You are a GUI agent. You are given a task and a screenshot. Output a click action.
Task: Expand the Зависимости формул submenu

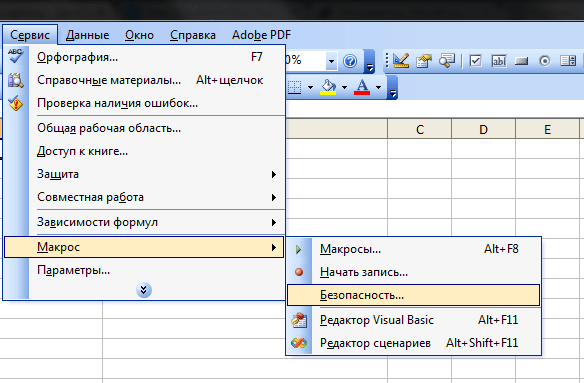coord(144,222)
